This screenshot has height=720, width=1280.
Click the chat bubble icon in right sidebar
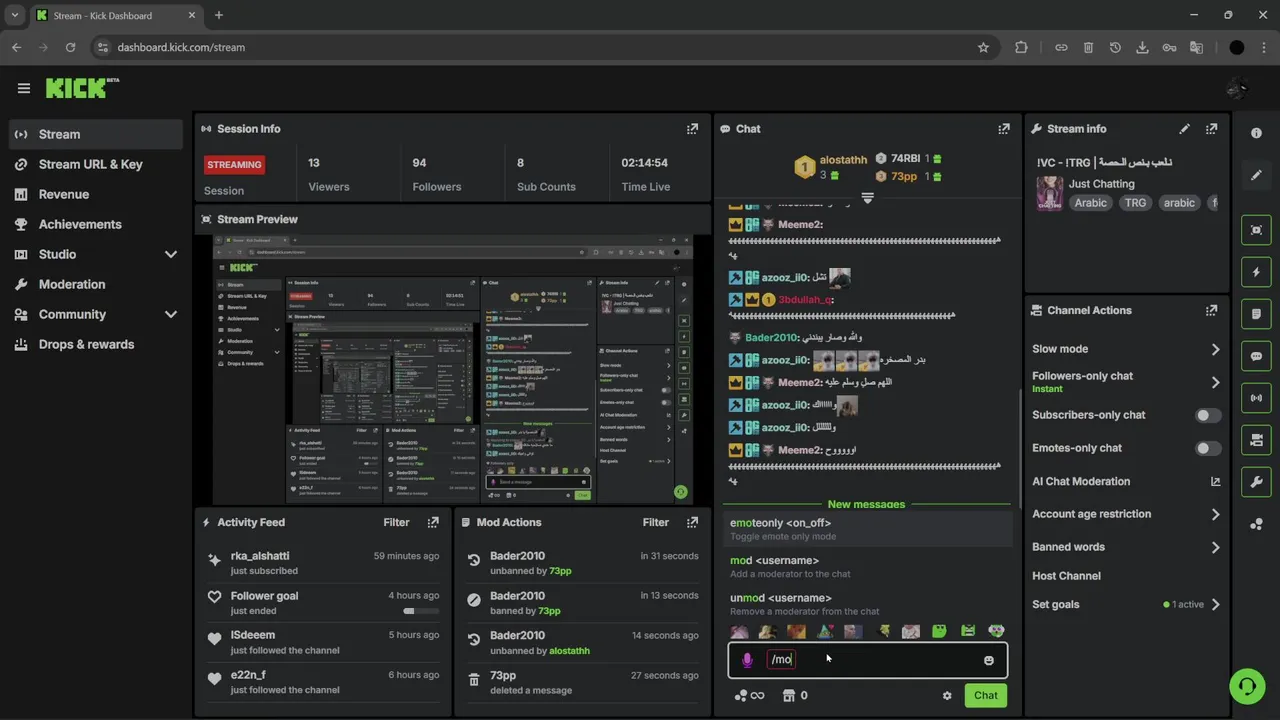pyautogui.click(x=1257, y=356)
